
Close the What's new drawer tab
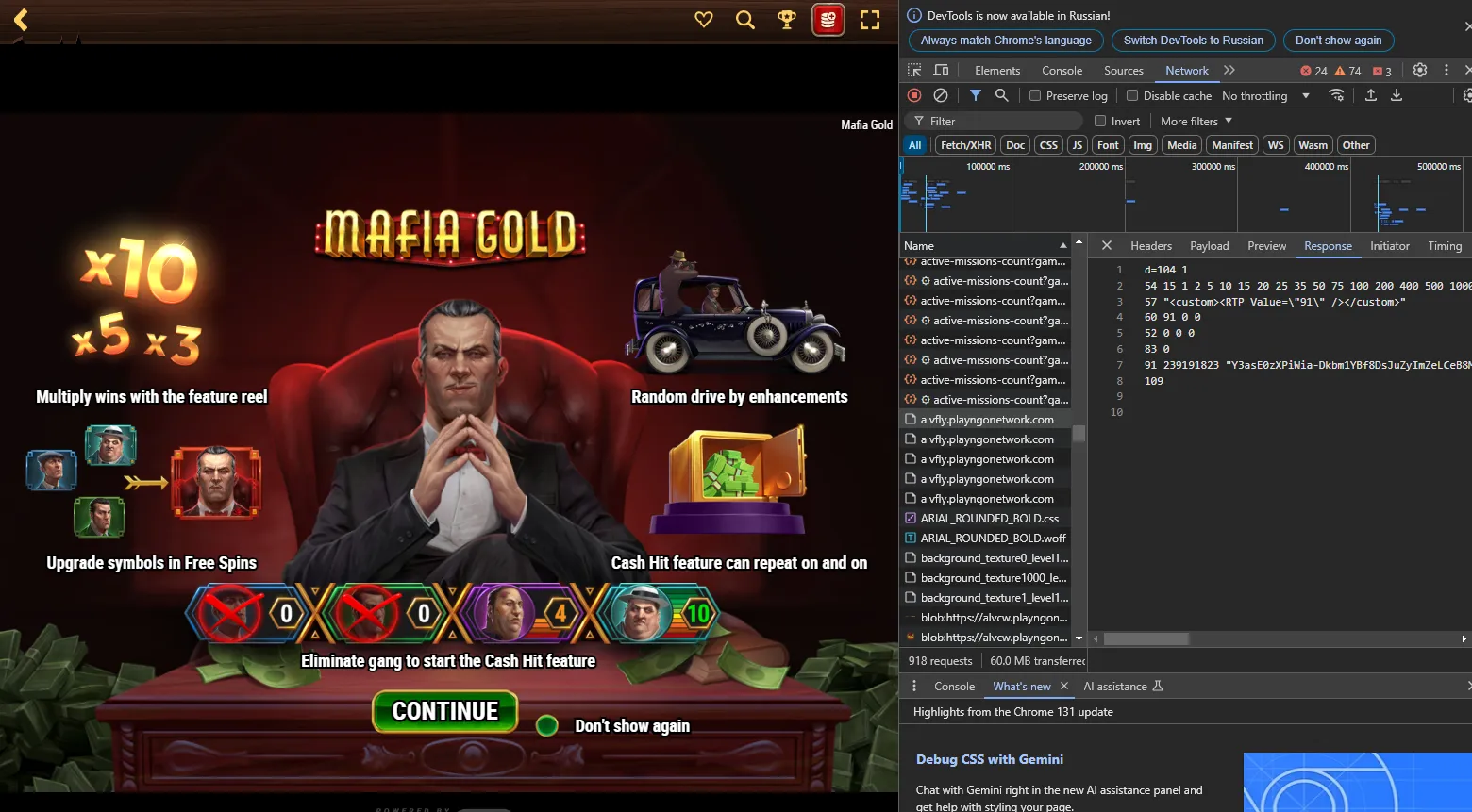point(1064,686)
